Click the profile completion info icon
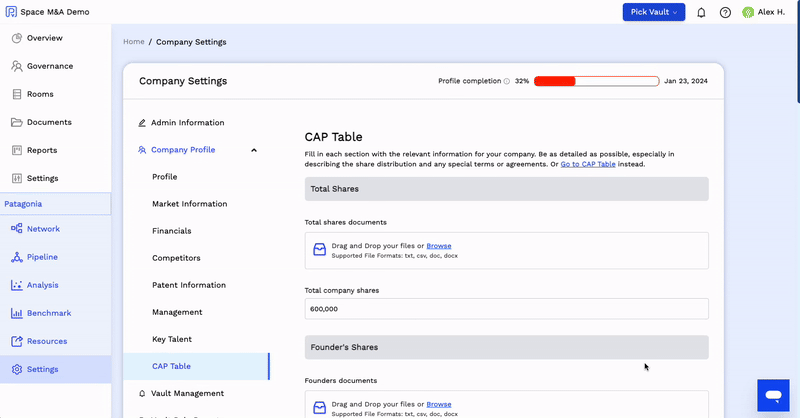 pyautogui.click(x=506, y=81)
